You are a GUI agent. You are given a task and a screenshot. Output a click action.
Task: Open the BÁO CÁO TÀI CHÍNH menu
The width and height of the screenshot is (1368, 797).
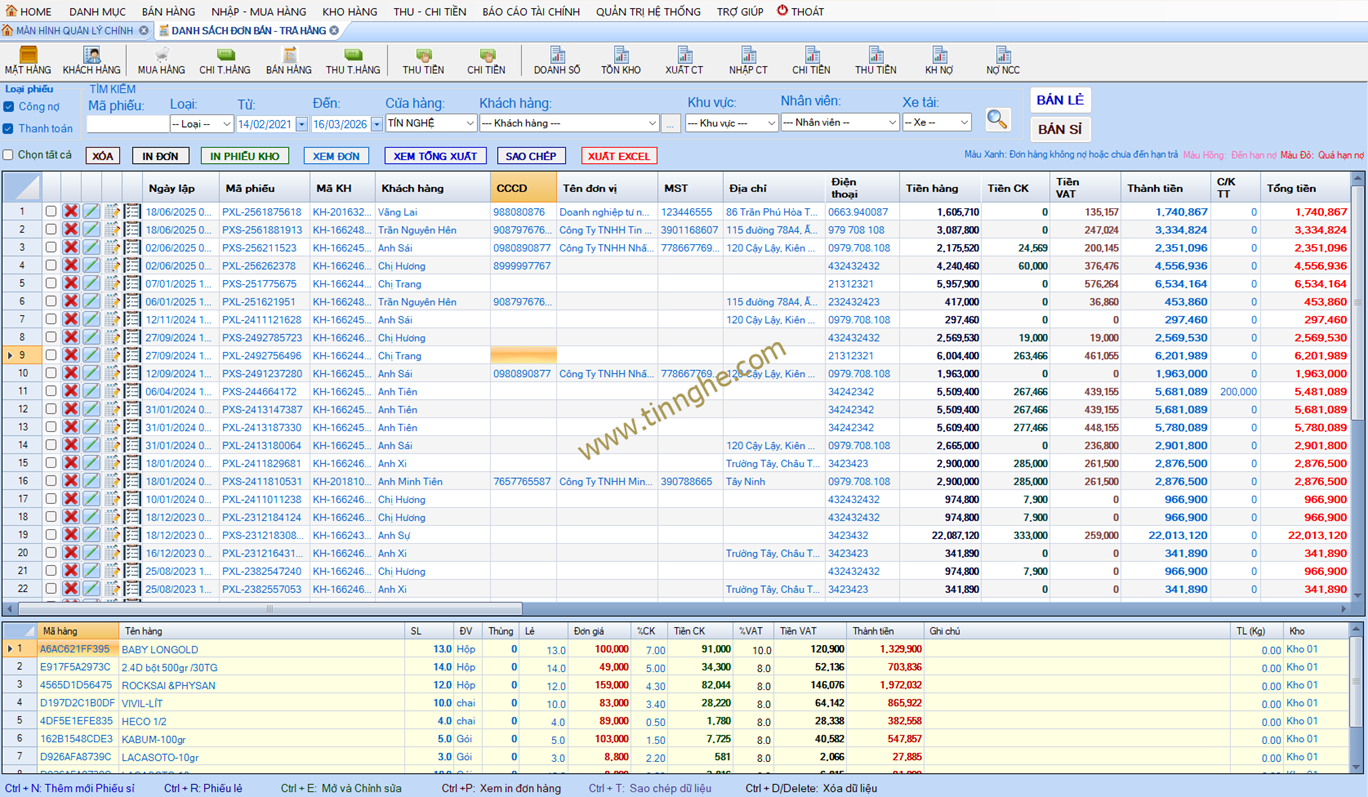pos(531,12)
